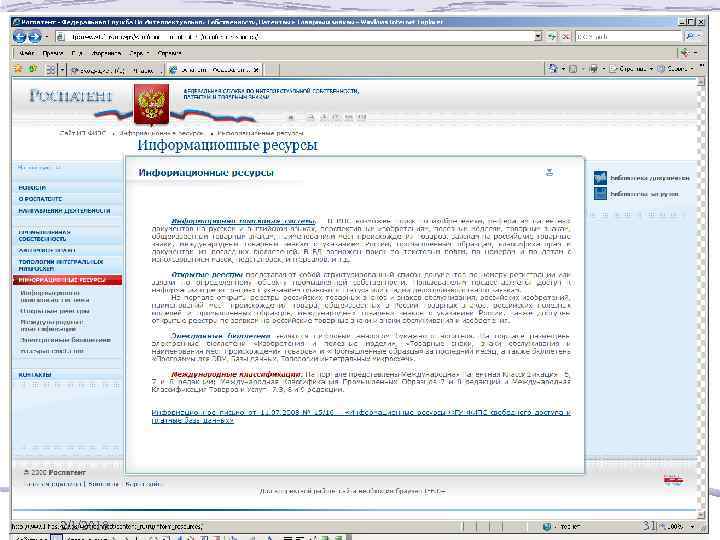Click the security zone globe icon in status bar
The height and width of the screenshot is (540, 720).
coord(546,526)
